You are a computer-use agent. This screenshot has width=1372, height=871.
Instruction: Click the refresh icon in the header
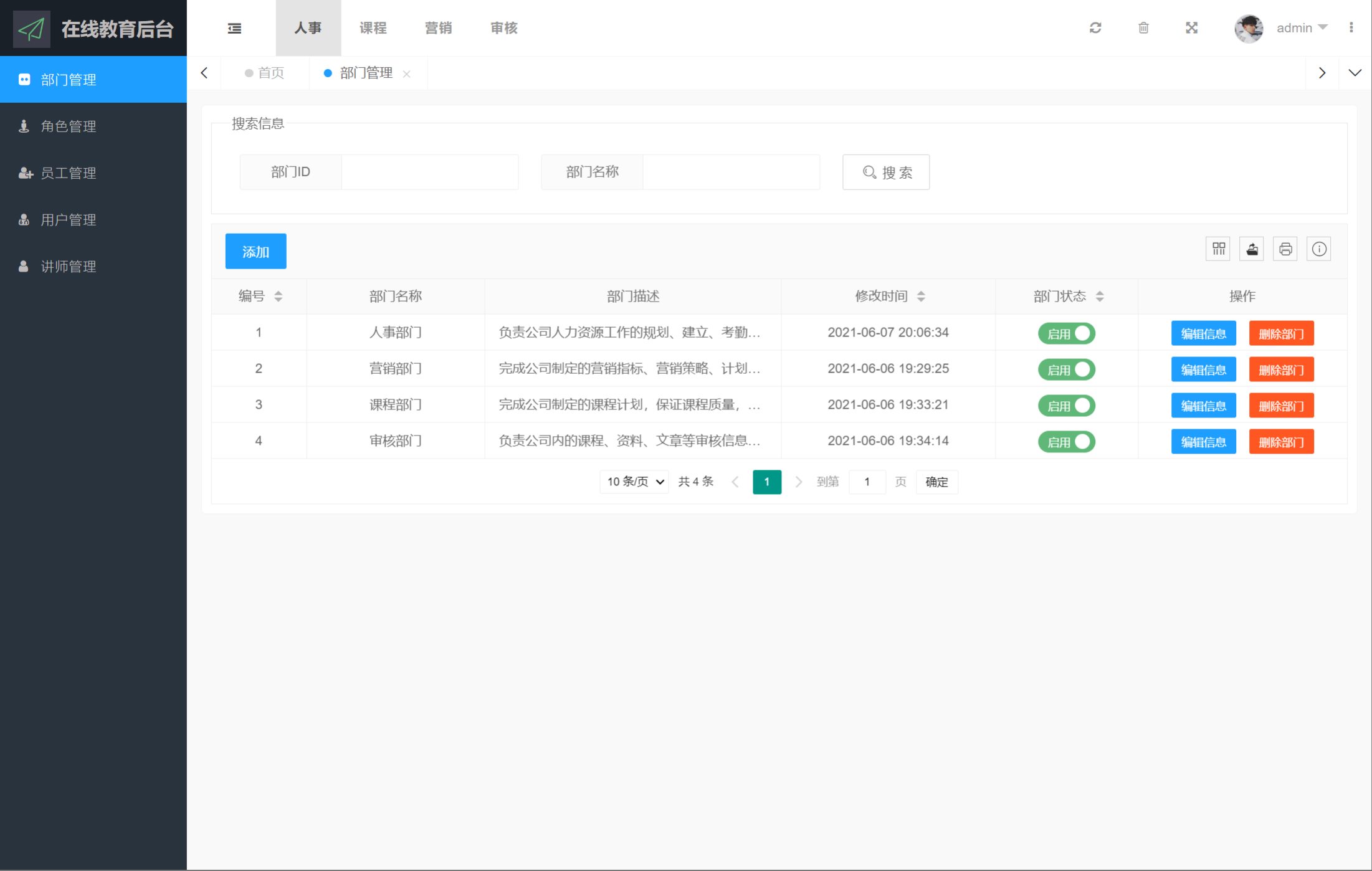1095,28
